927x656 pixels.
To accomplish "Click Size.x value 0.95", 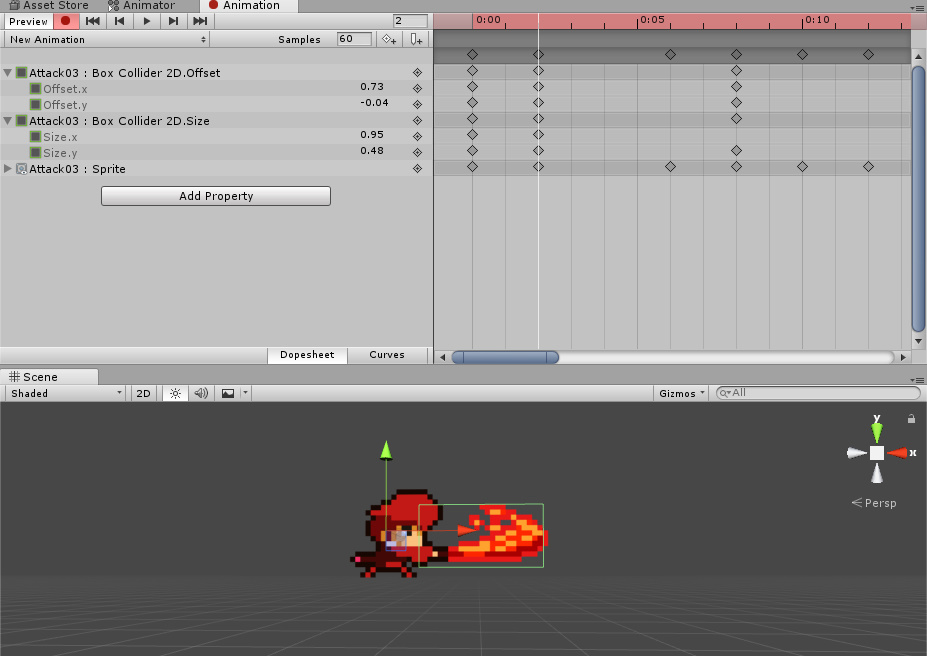I will [x=372, y=135].
